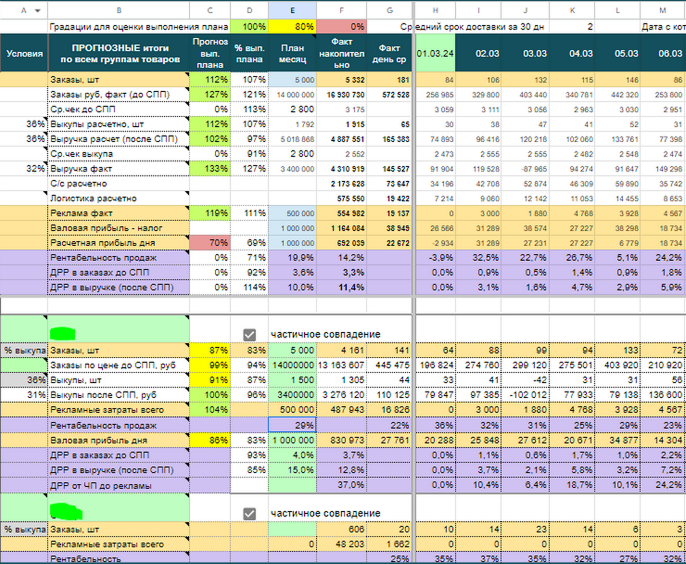Click the red 0% gradation cell
The height and width of the screenshot is (564, 686).
341,27
